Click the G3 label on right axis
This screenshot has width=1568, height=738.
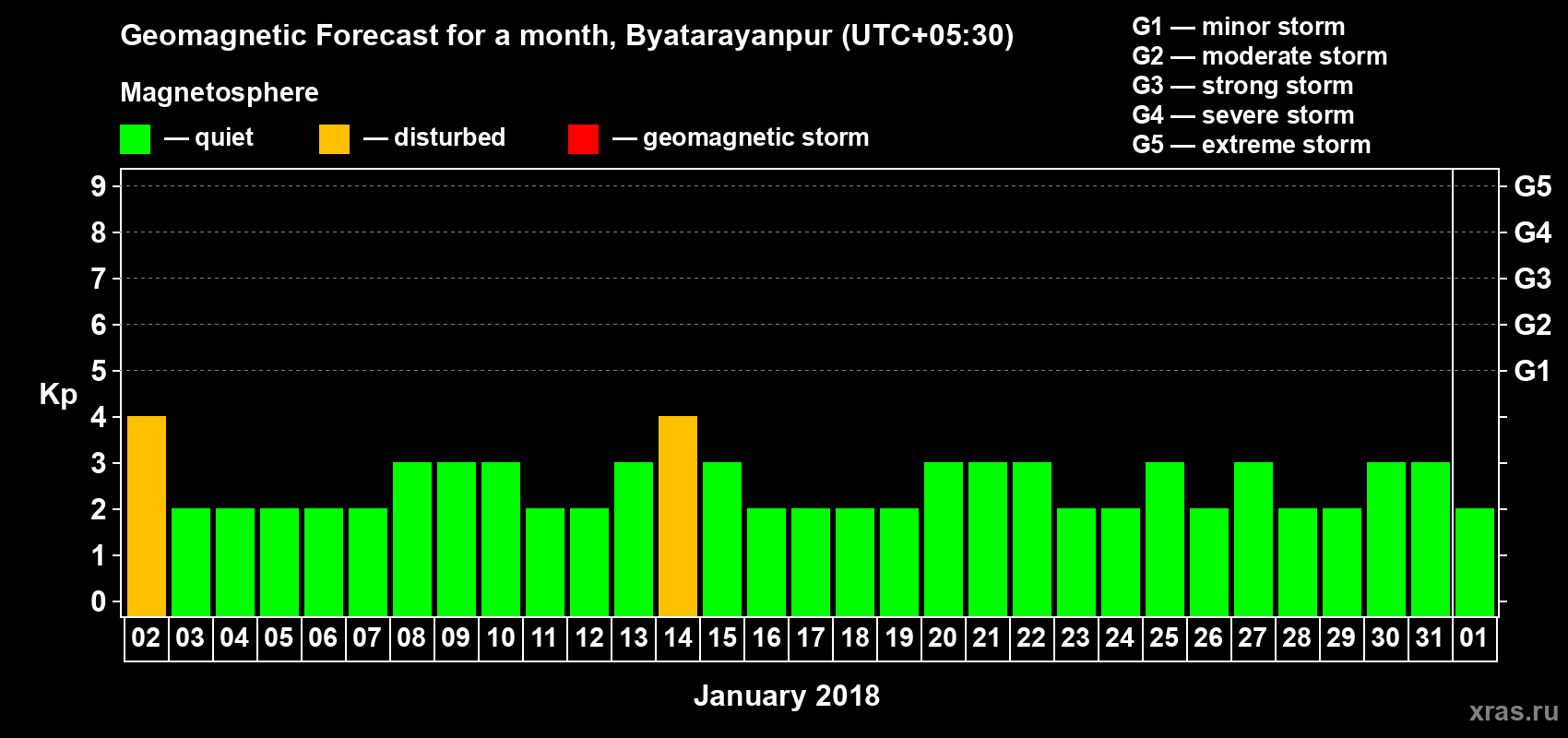tap(1533, 279)
